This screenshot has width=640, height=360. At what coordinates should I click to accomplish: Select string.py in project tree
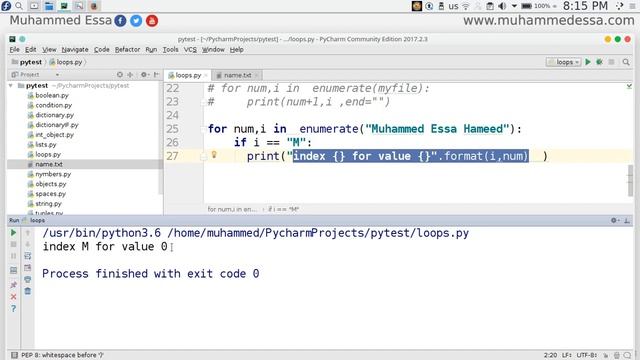pos(44,204)
